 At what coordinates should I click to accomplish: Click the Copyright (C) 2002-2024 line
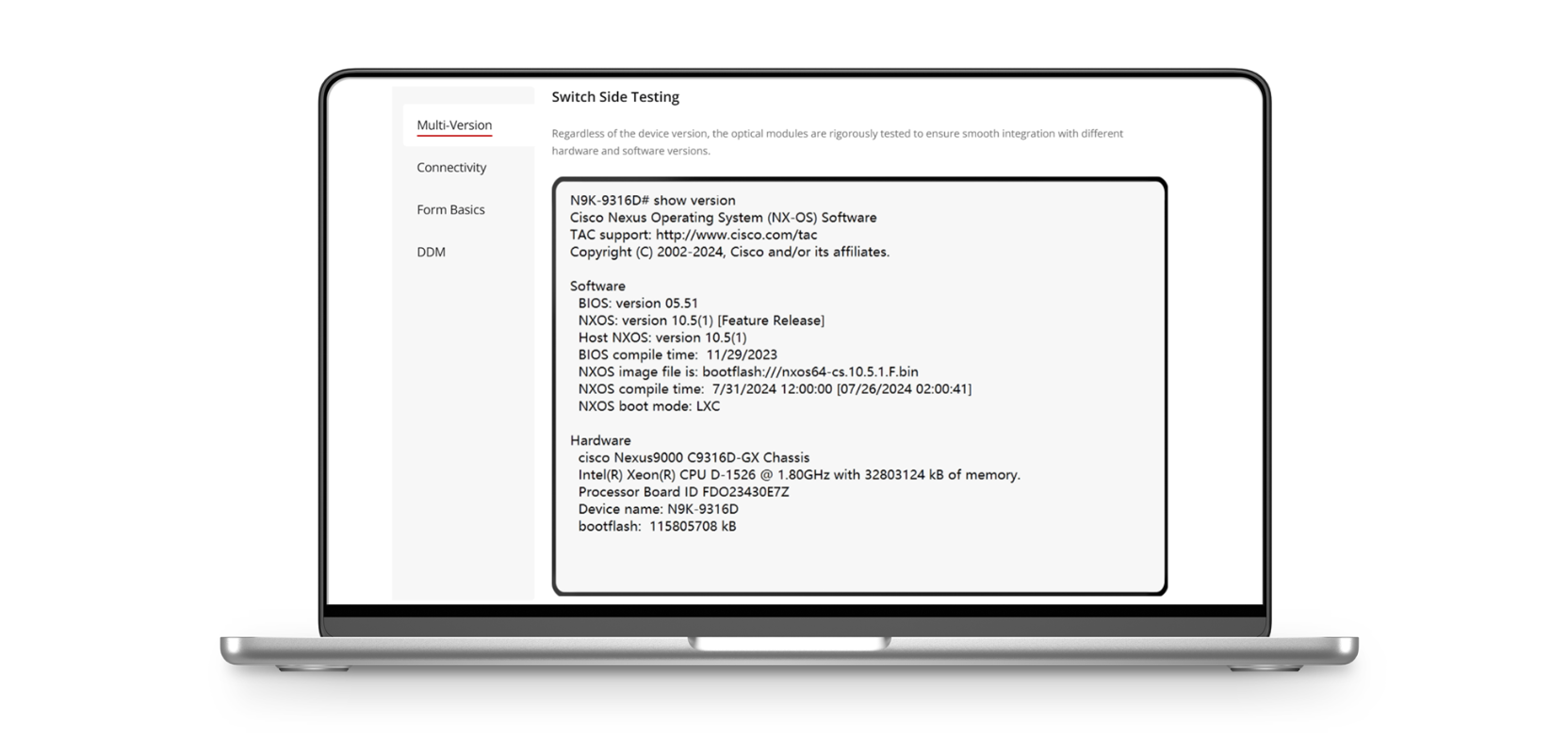tap(729, 252)
